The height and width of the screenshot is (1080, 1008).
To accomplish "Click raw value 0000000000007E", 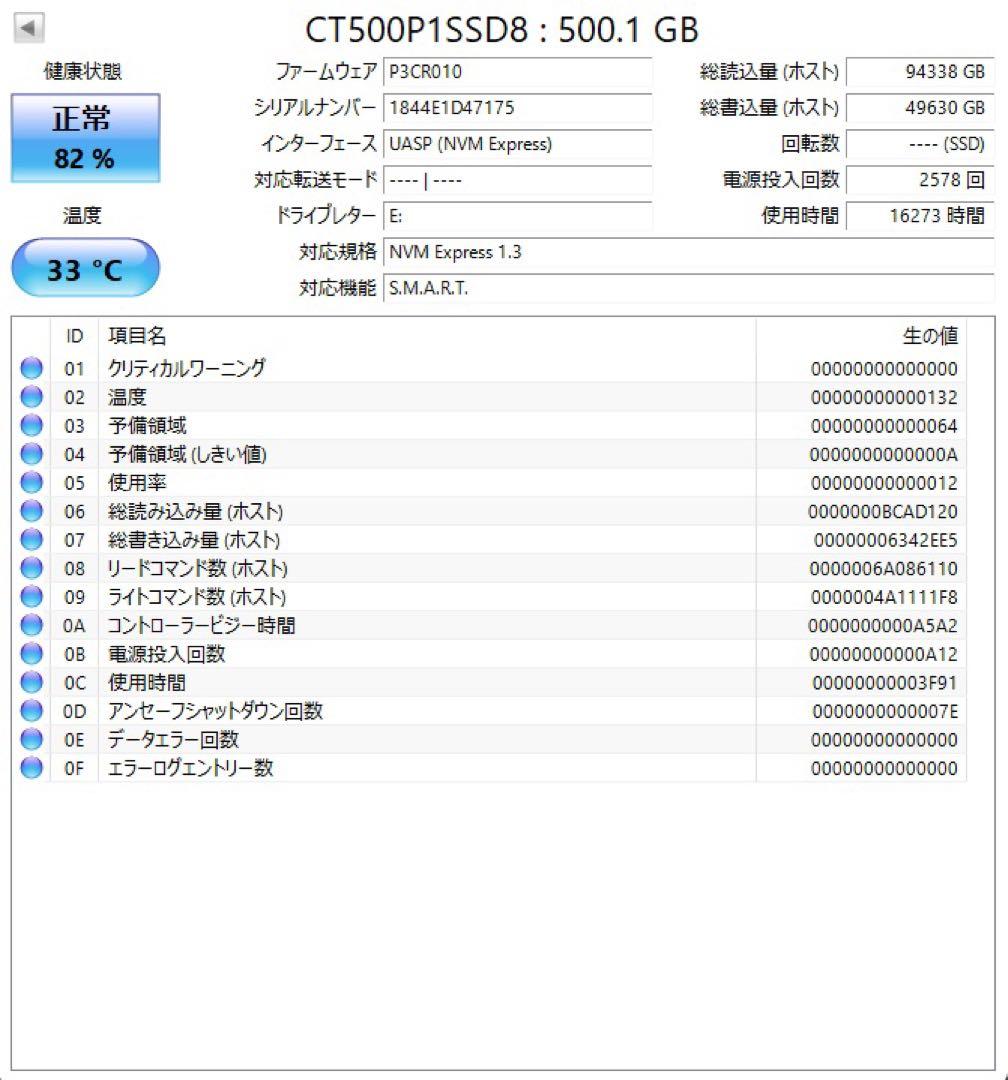I will (x=885, y=712).
